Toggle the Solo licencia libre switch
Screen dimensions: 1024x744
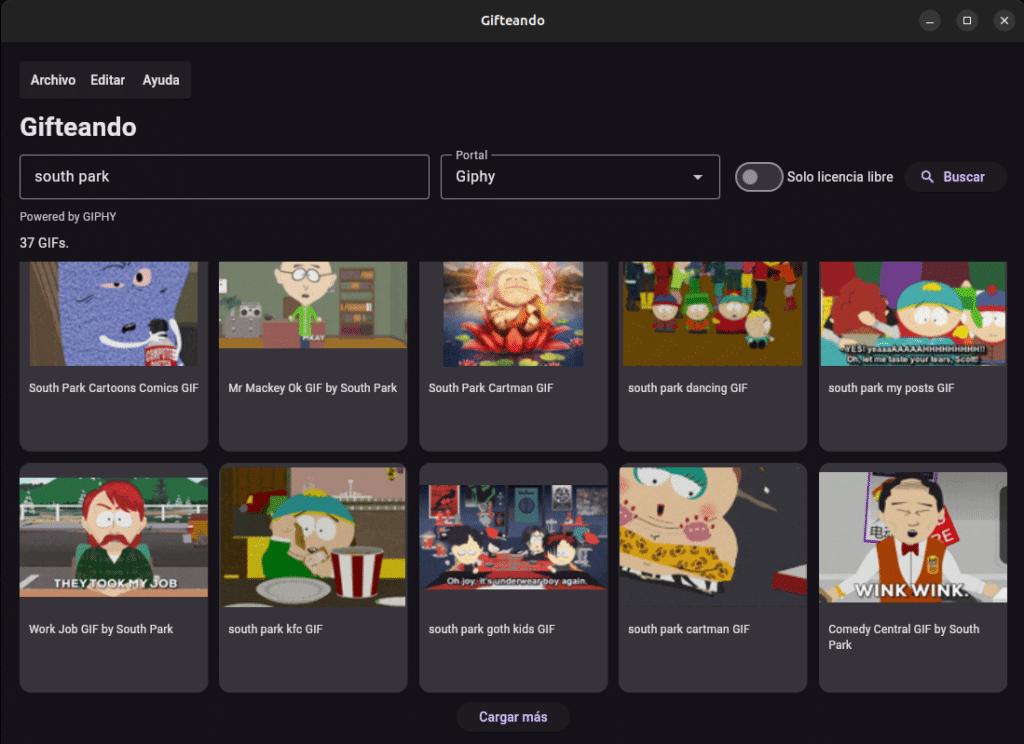[x=758, y=177]
